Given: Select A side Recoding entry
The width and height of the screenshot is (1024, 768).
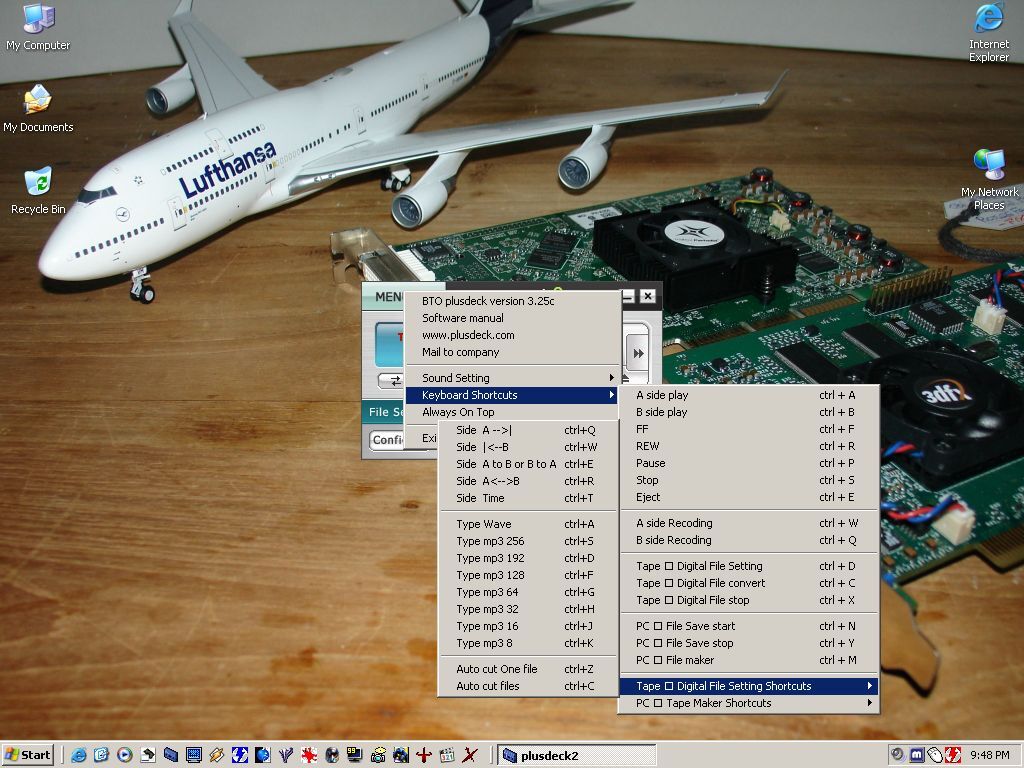Looking at the screenshot, I should click(x=748, y=523).
